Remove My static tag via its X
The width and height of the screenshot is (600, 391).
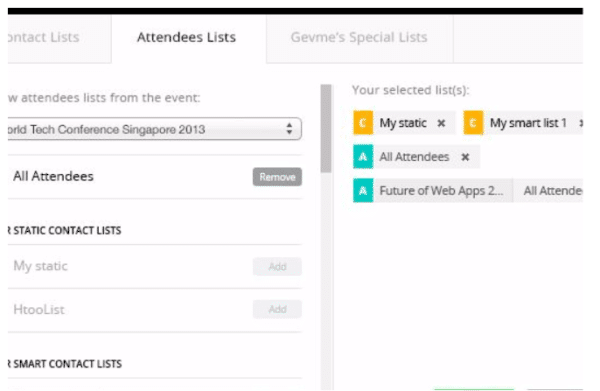click(x=441, y=123)
